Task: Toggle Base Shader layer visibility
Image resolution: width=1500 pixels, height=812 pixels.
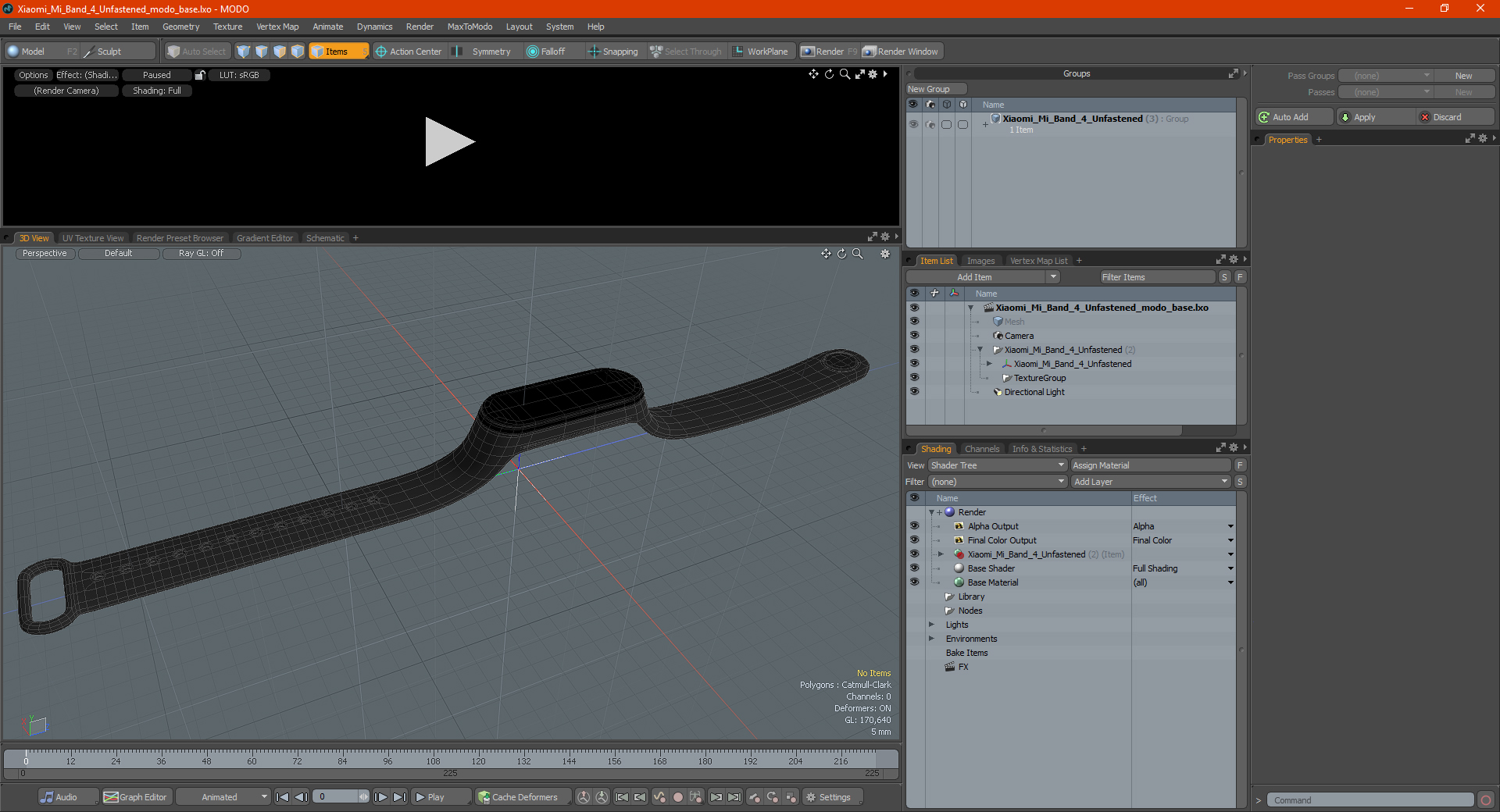Action: (914, 568)
